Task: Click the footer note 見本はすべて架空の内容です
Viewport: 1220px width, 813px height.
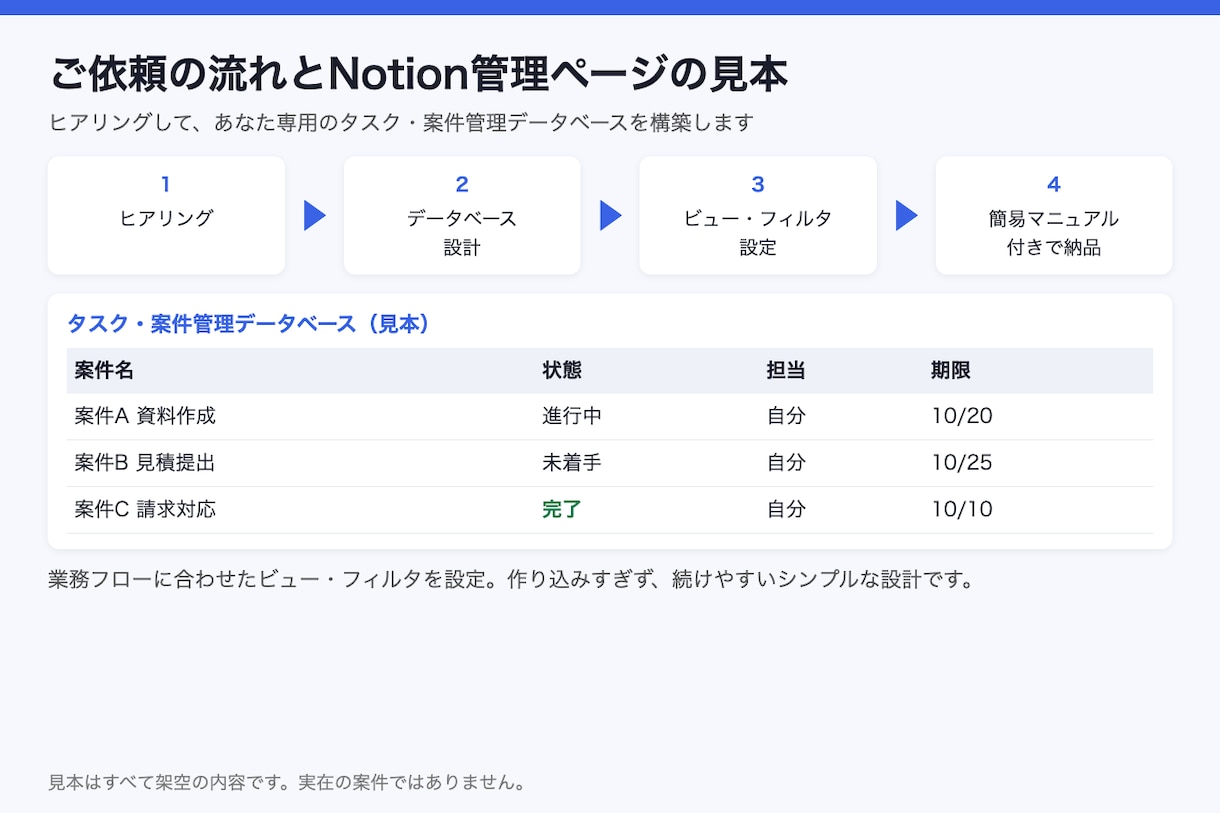Action: (287, 782)
